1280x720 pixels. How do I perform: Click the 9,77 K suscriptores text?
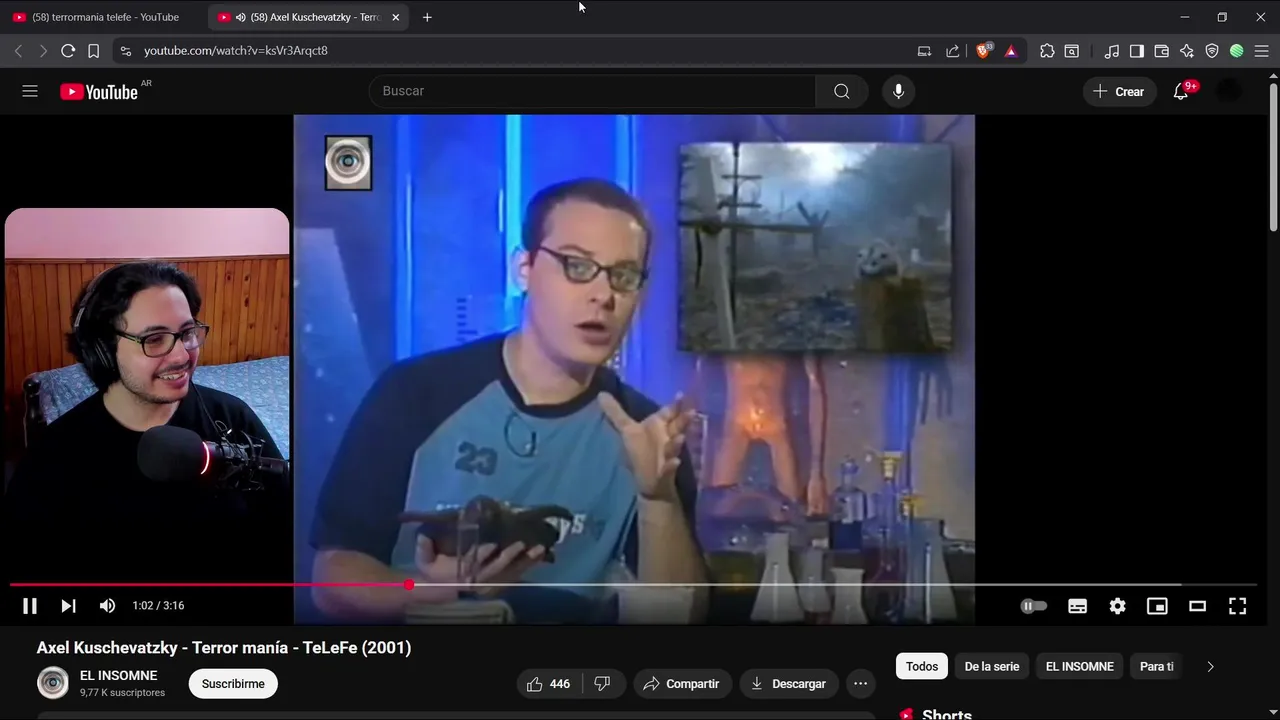[122, 693]
